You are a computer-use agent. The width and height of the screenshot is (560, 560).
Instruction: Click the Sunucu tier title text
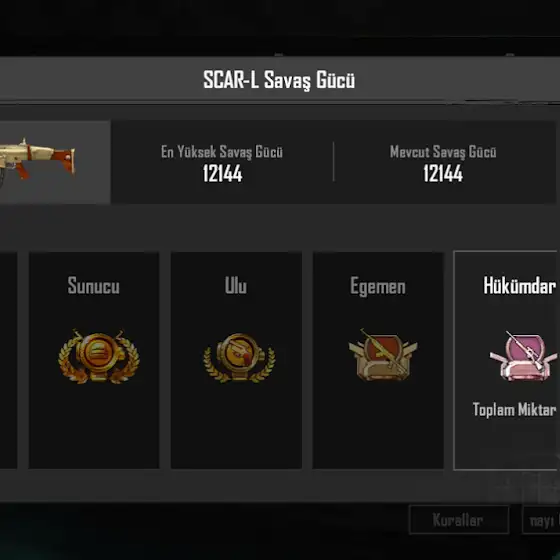click(94, 285)
